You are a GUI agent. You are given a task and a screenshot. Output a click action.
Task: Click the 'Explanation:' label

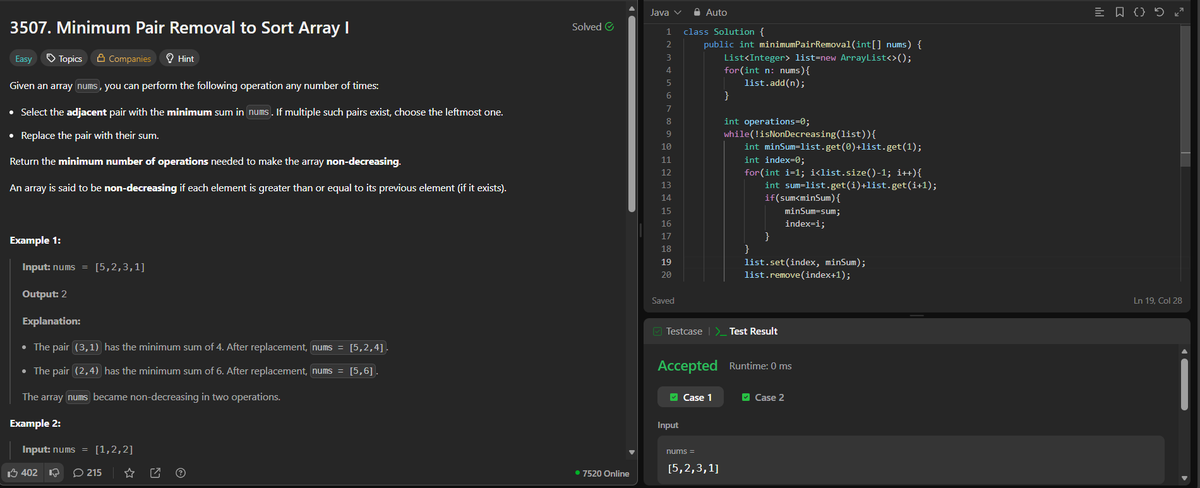tap(51, 321)
